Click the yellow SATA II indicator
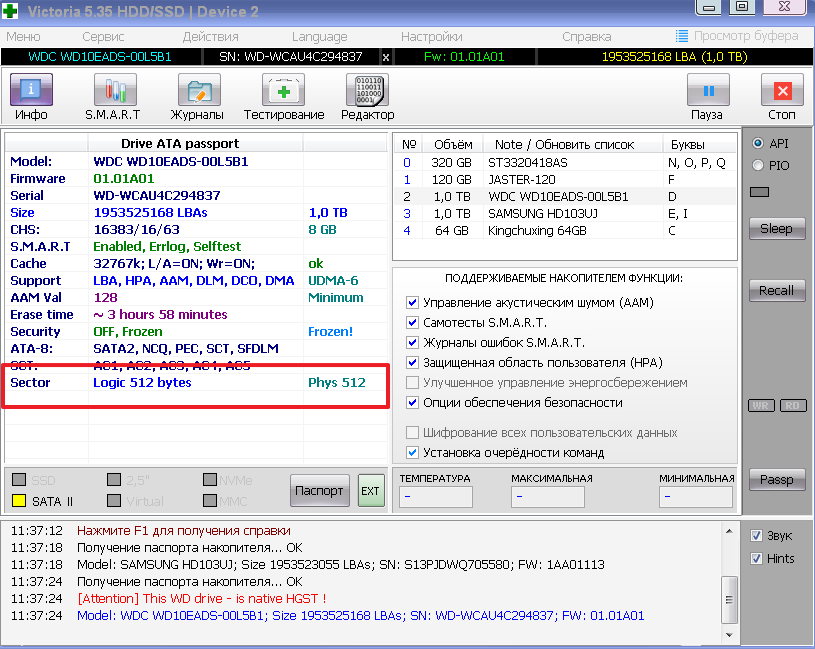Image resolution: width=815 pixels, height=649 pixels. (19, 501)
